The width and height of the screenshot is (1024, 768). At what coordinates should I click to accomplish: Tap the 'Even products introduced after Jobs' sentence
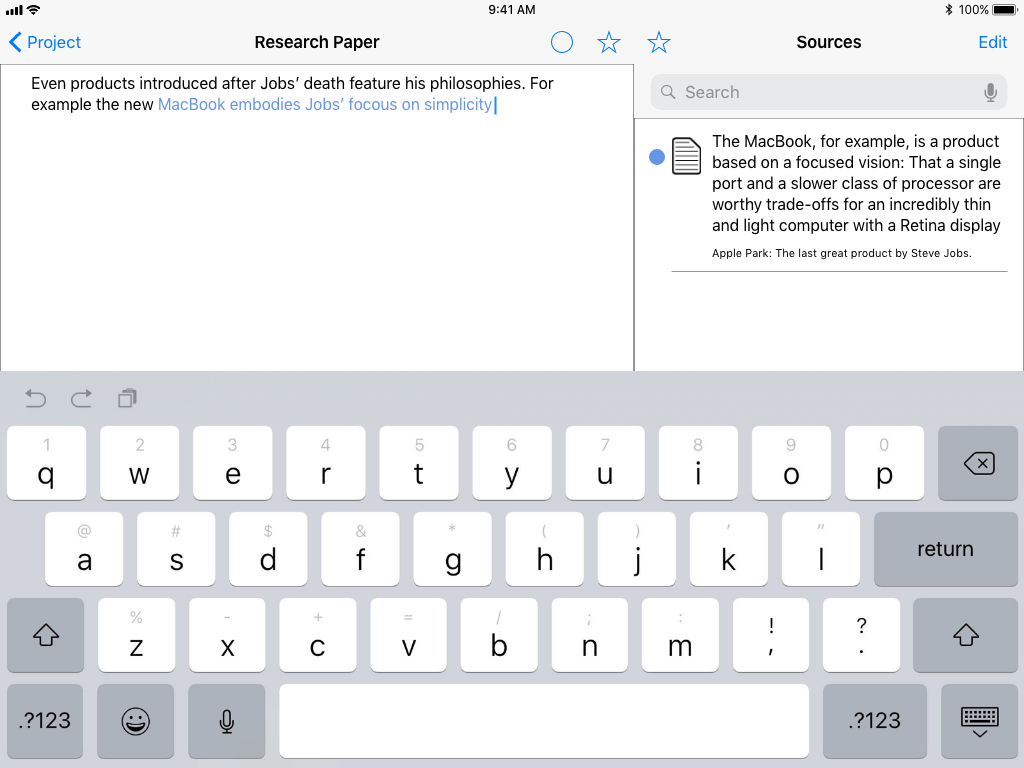[x=292, y=84]
